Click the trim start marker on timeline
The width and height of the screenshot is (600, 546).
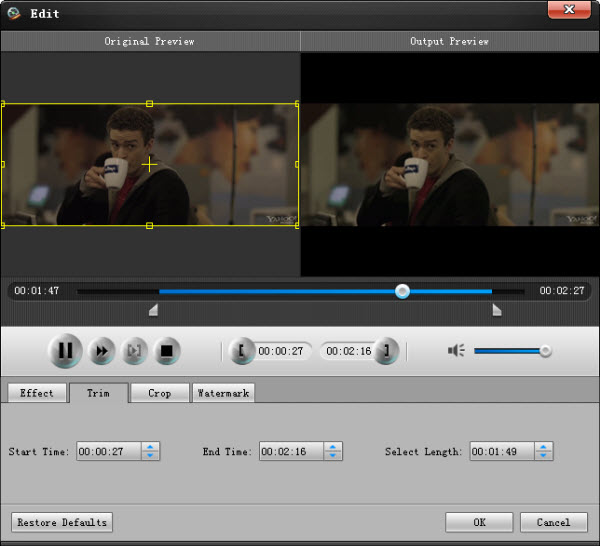point(153,310)
